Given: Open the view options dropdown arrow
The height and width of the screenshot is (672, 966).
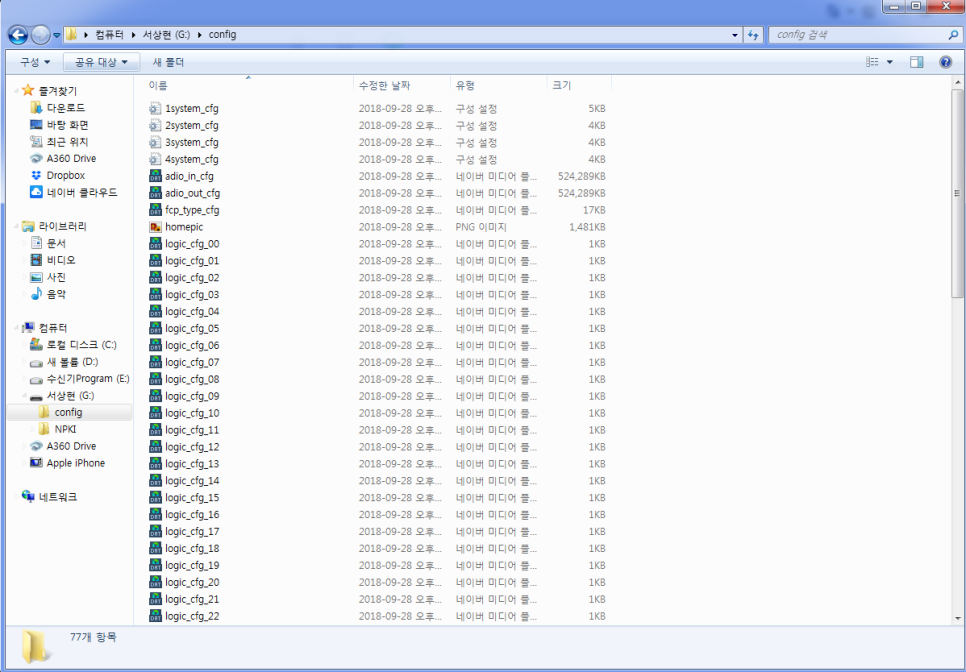Looking at the screenshot, I should (x=889, y=62).
